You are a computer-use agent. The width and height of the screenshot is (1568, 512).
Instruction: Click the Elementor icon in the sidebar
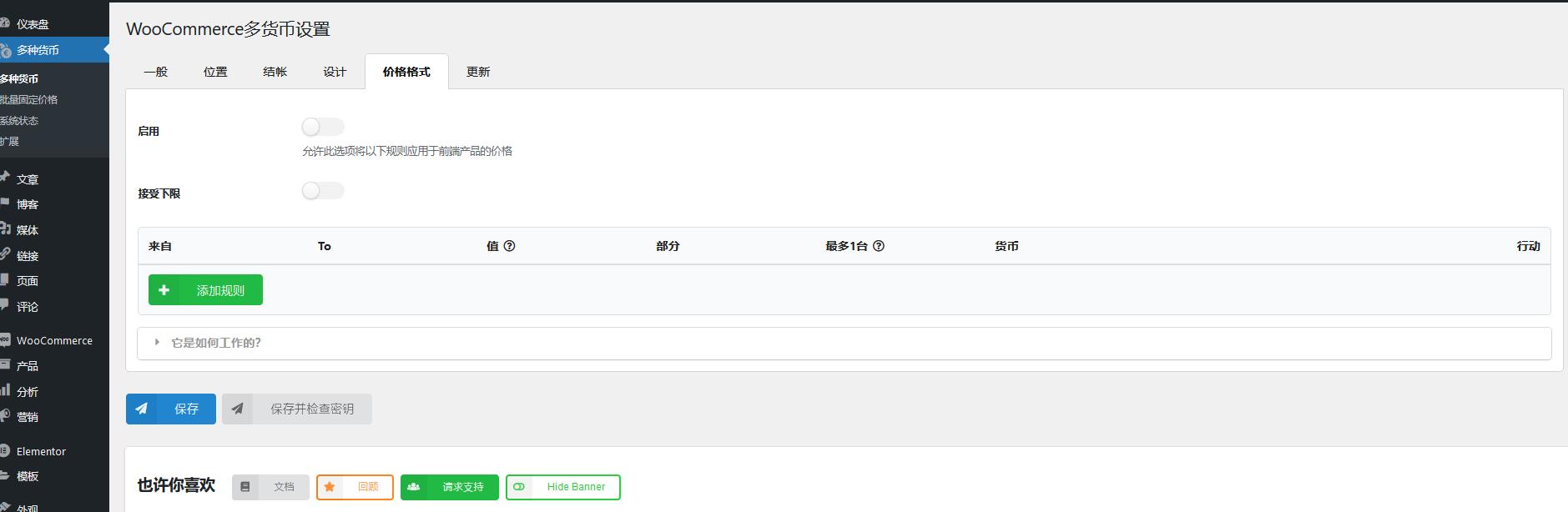(x=5, y=451)
